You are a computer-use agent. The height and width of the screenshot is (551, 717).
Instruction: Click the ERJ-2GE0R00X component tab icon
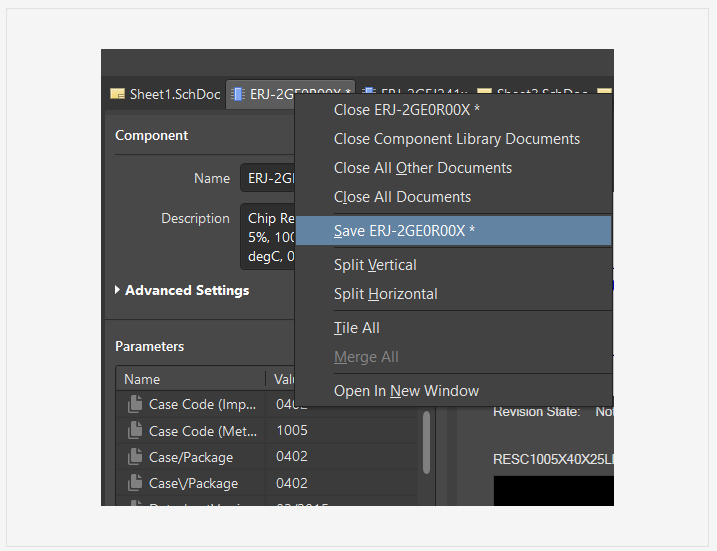point(237,94)
